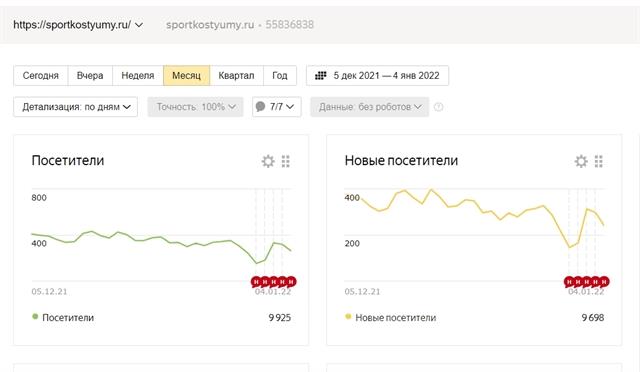Viewport: 640px width, 372px height.
Task: Toggle green Посетители legend series
Action: [63, 317]
